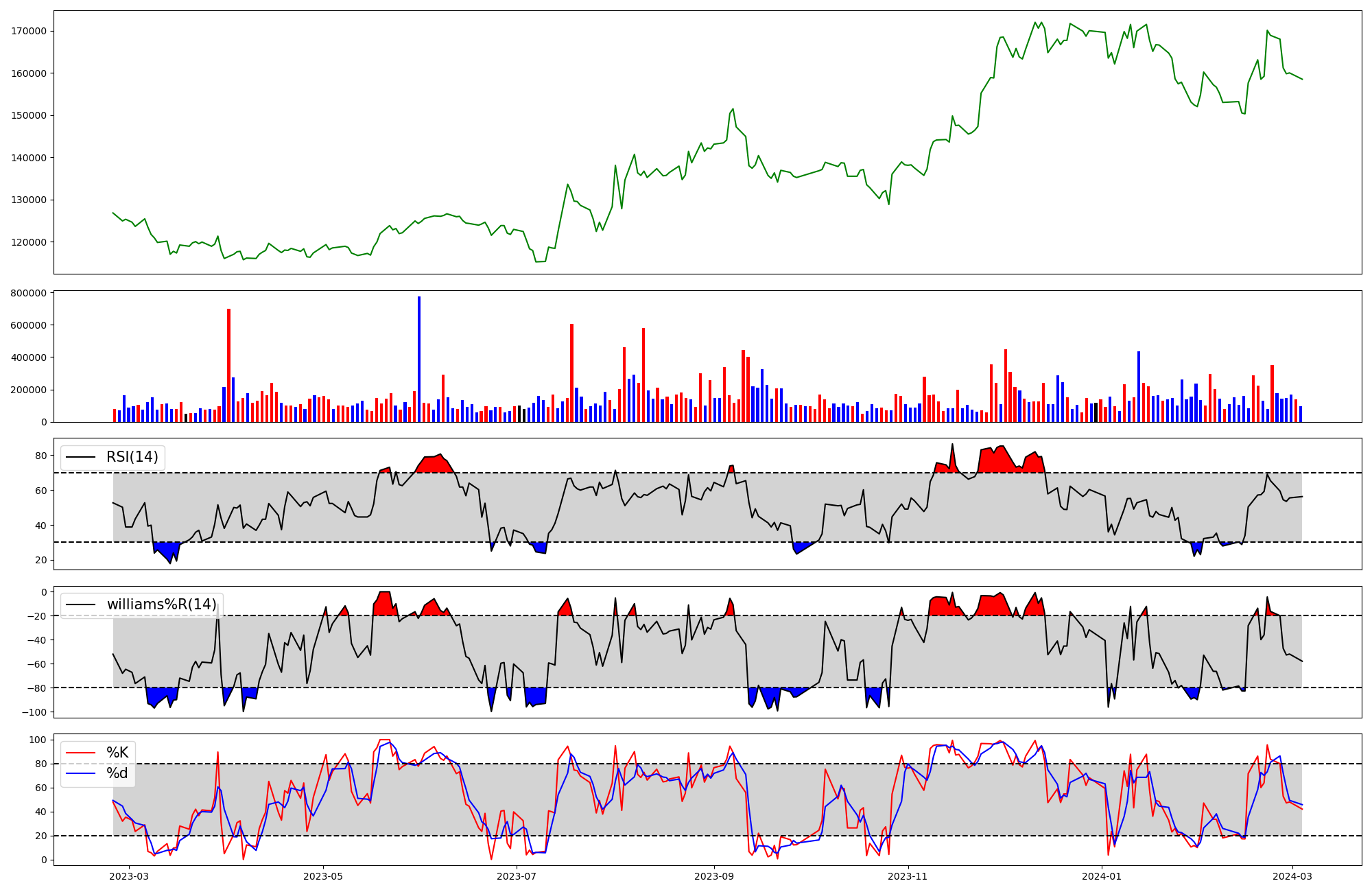The image size is (1372, 892).
Task: Click the williams%R(14) legend label
Action: (x=161, y=605)
